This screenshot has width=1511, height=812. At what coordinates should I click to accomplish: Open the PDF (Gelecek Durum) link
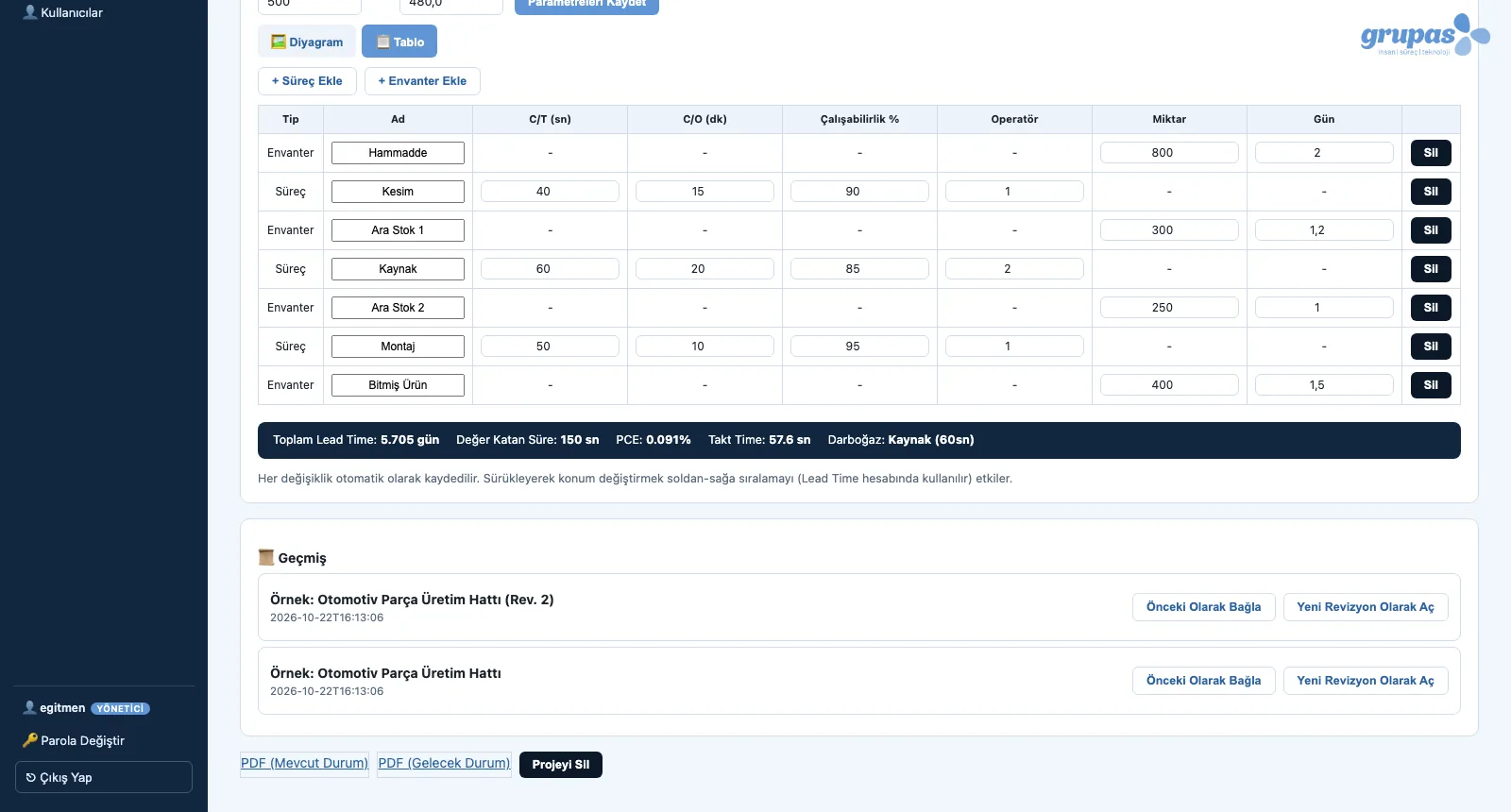click(x=444, y=763)
